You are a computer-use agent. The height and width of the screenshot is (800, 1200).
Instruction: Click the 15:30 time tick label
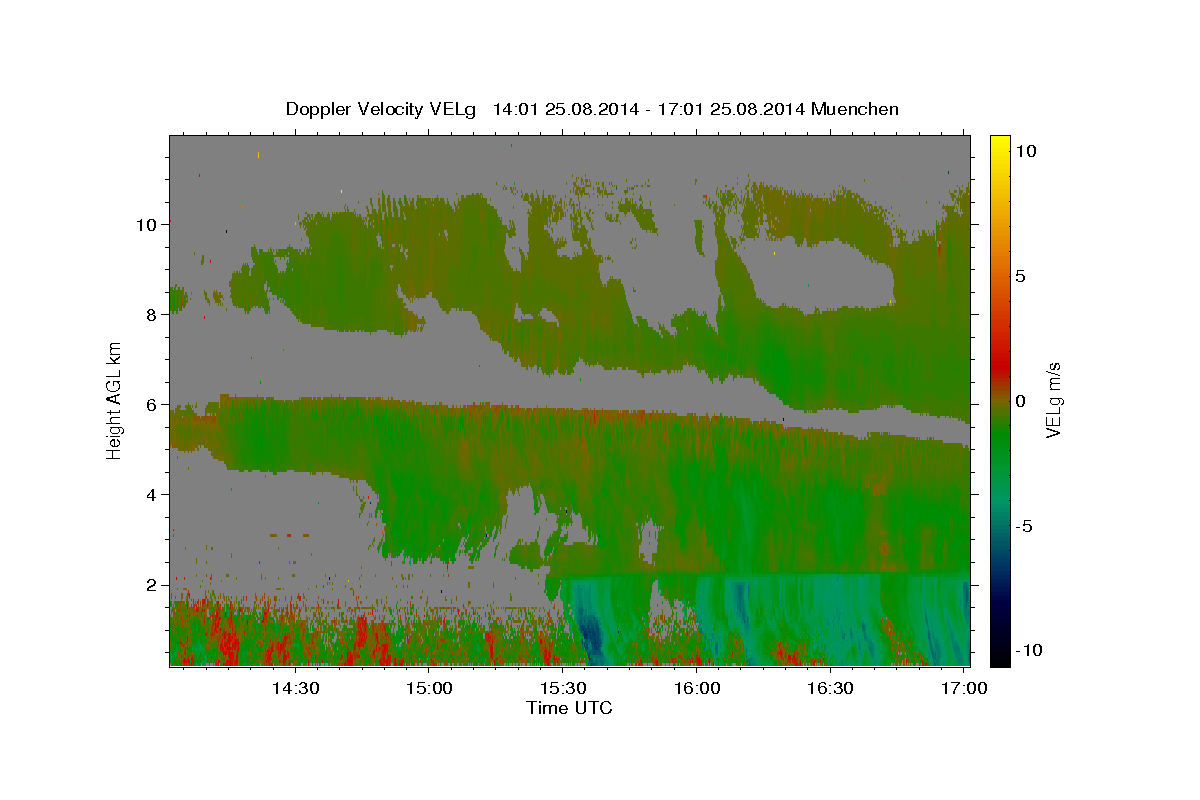[563, 689]
